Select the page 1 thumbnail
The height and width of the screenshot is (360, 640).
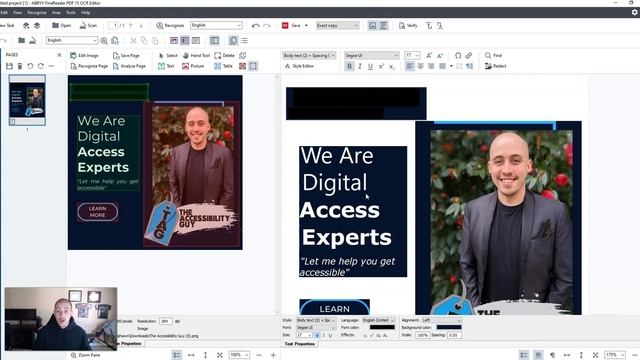(27, 100)
